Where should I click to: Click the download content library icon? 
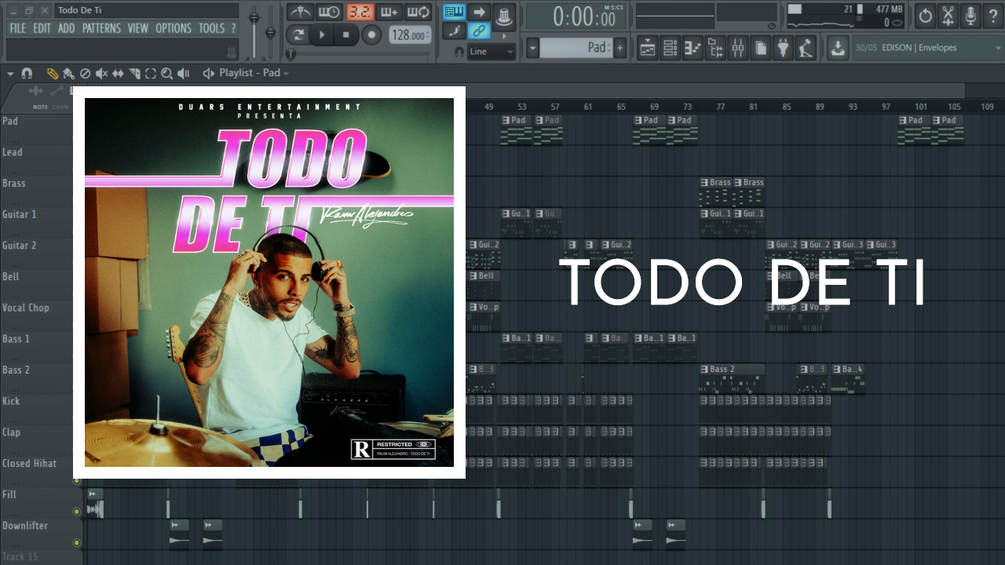click(837, 48)
